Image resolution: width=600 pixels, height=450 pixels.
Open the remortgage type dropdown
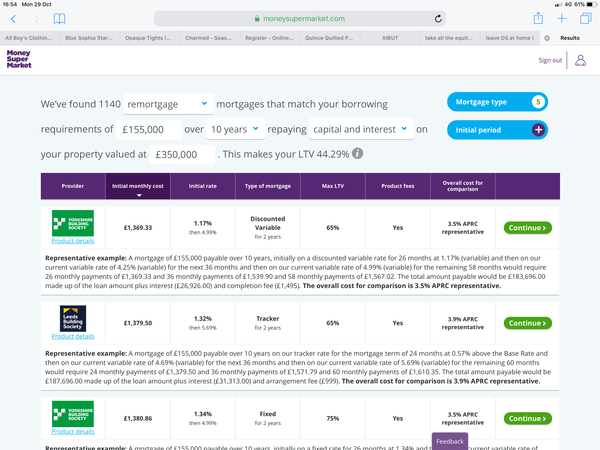[168, 104]
